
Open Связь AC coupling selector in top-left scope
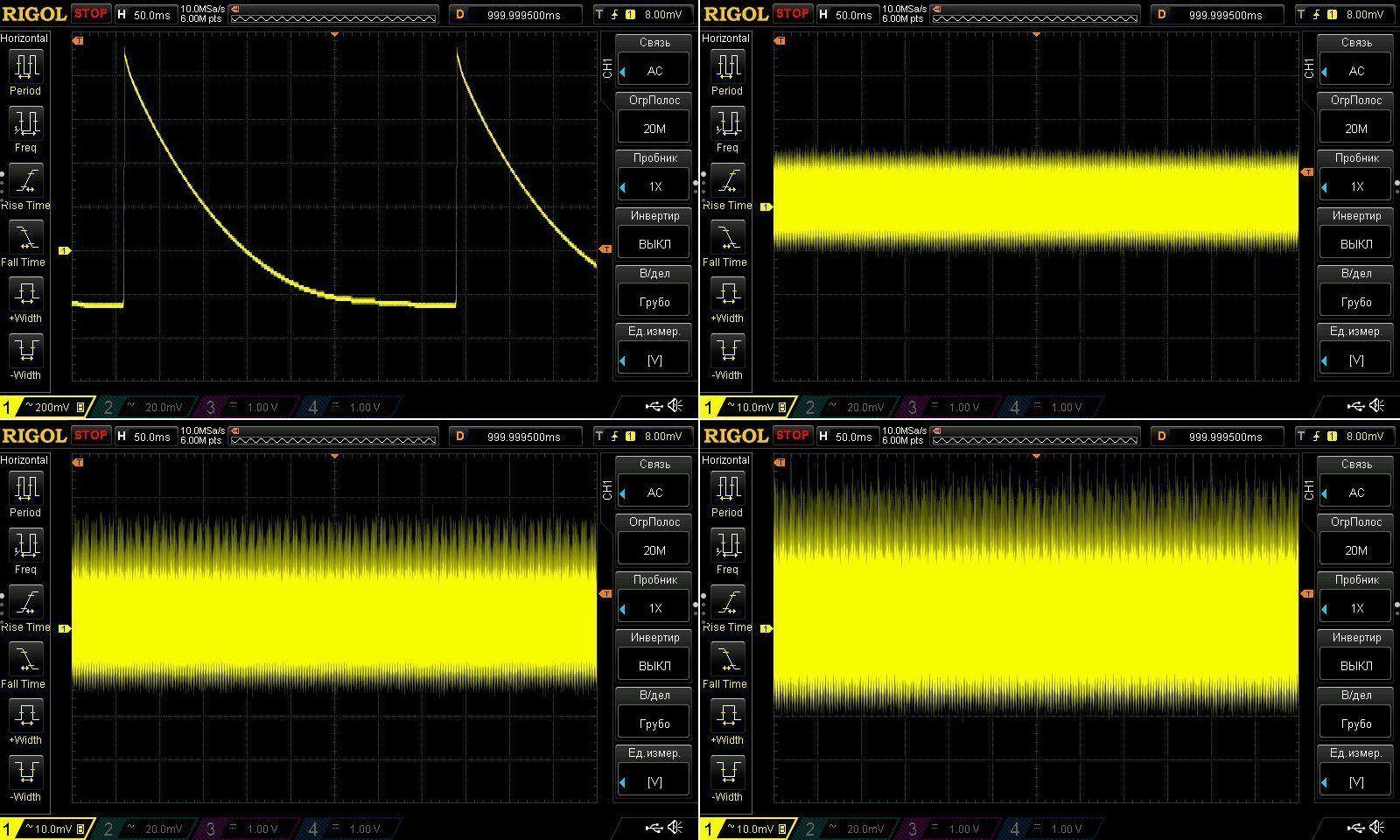(x=654, y=71)
